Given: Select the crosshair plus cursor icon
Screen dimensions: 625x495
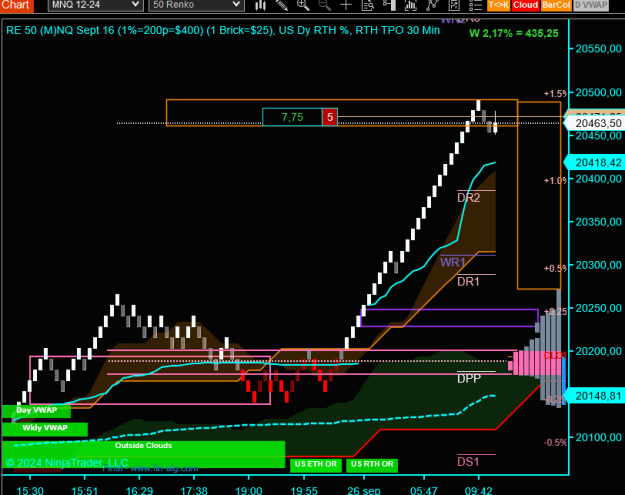Looking at the screenshot, I should pos(346,5).
